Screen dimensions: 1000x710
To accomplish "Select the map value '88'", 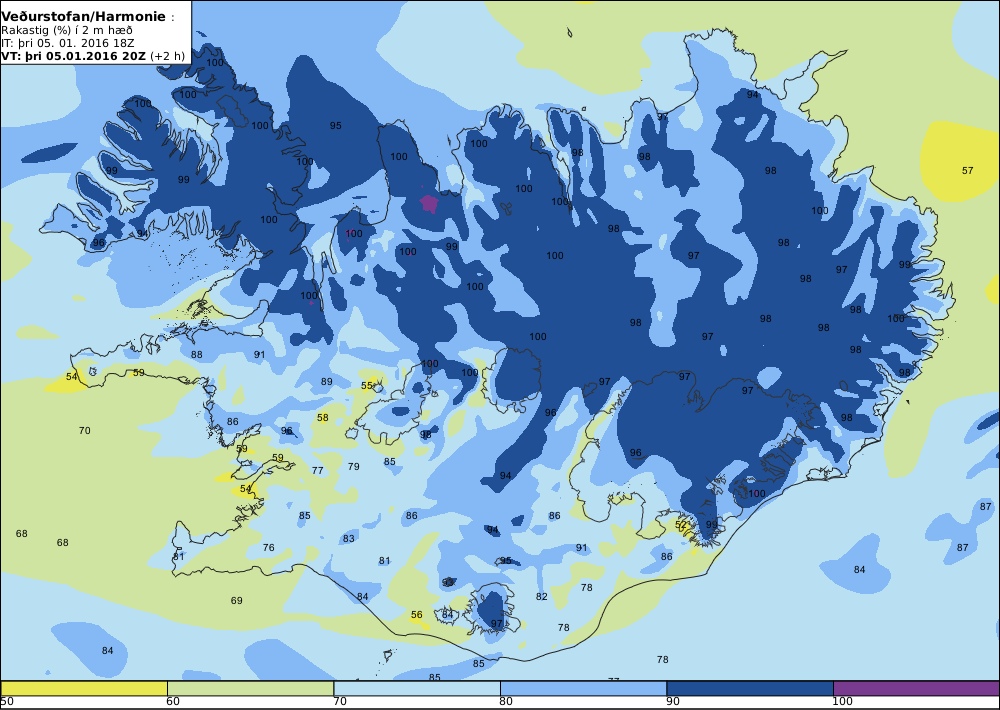I will [196, 355].
